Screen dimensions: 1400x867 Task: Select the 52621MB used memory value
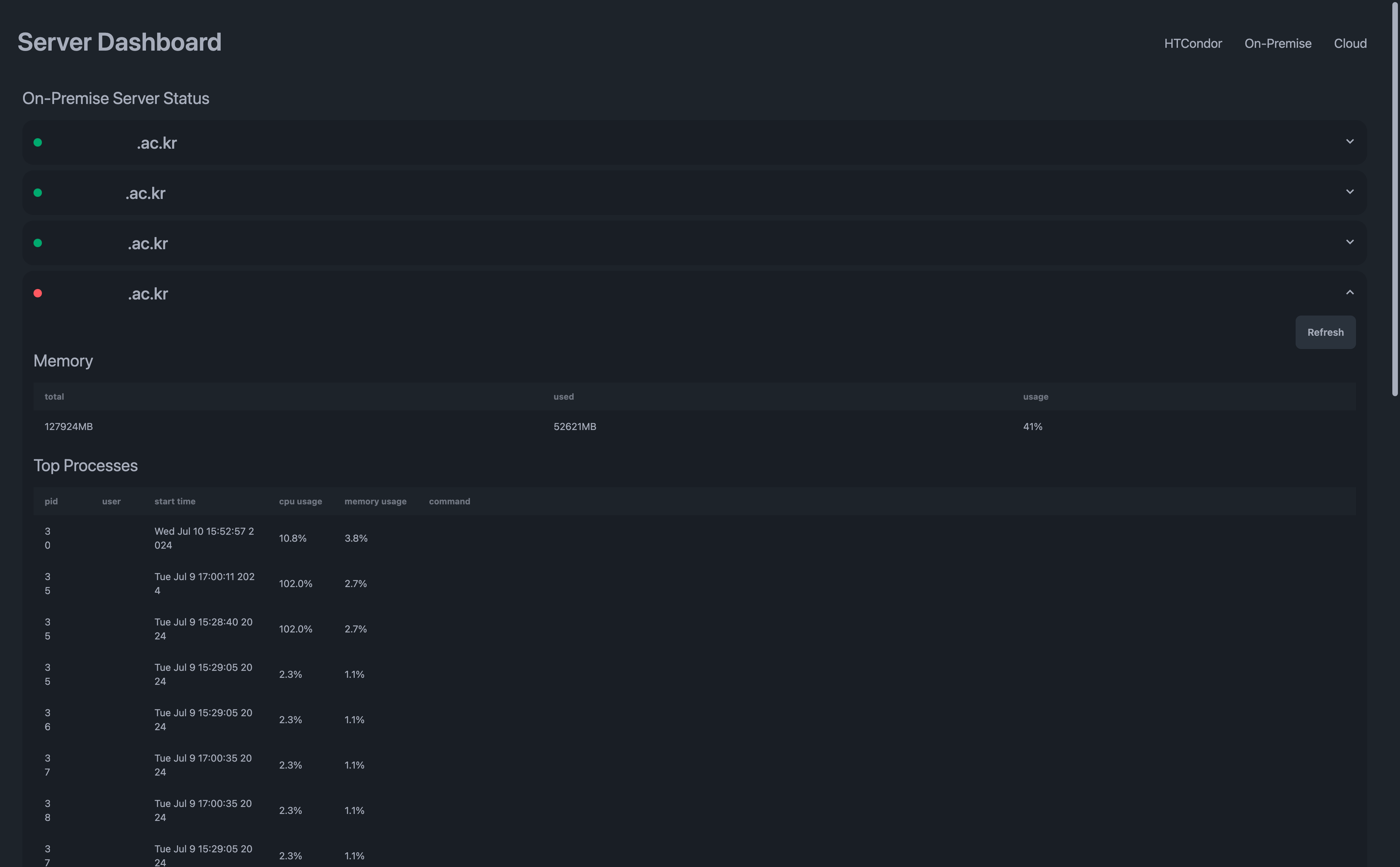(575, 427)
